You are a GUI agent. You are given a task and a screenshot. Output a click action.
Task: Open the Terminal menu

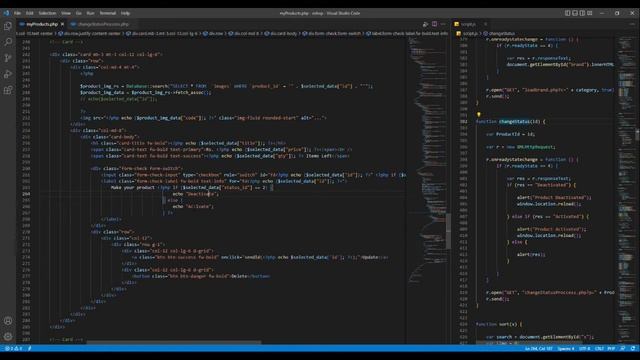[x=108, y=13]
